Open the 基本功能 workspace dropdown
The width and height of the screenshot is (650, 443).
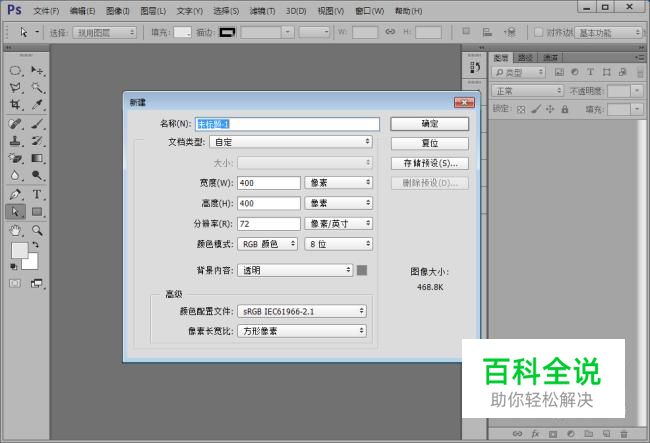pyautogui.click(x=609, y=32)
